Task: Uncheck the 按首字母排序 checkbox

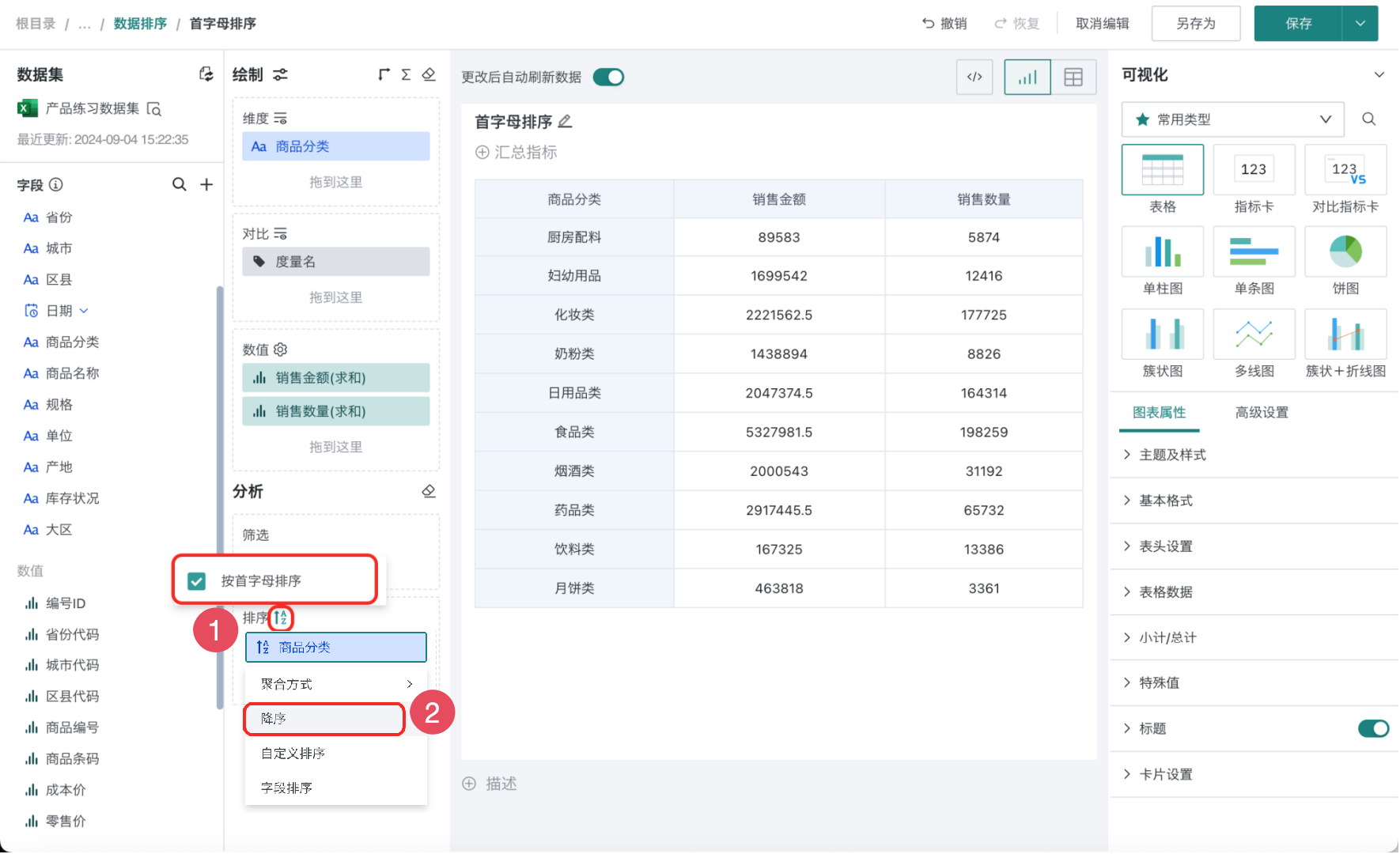Action: click(x=197, y=581)
